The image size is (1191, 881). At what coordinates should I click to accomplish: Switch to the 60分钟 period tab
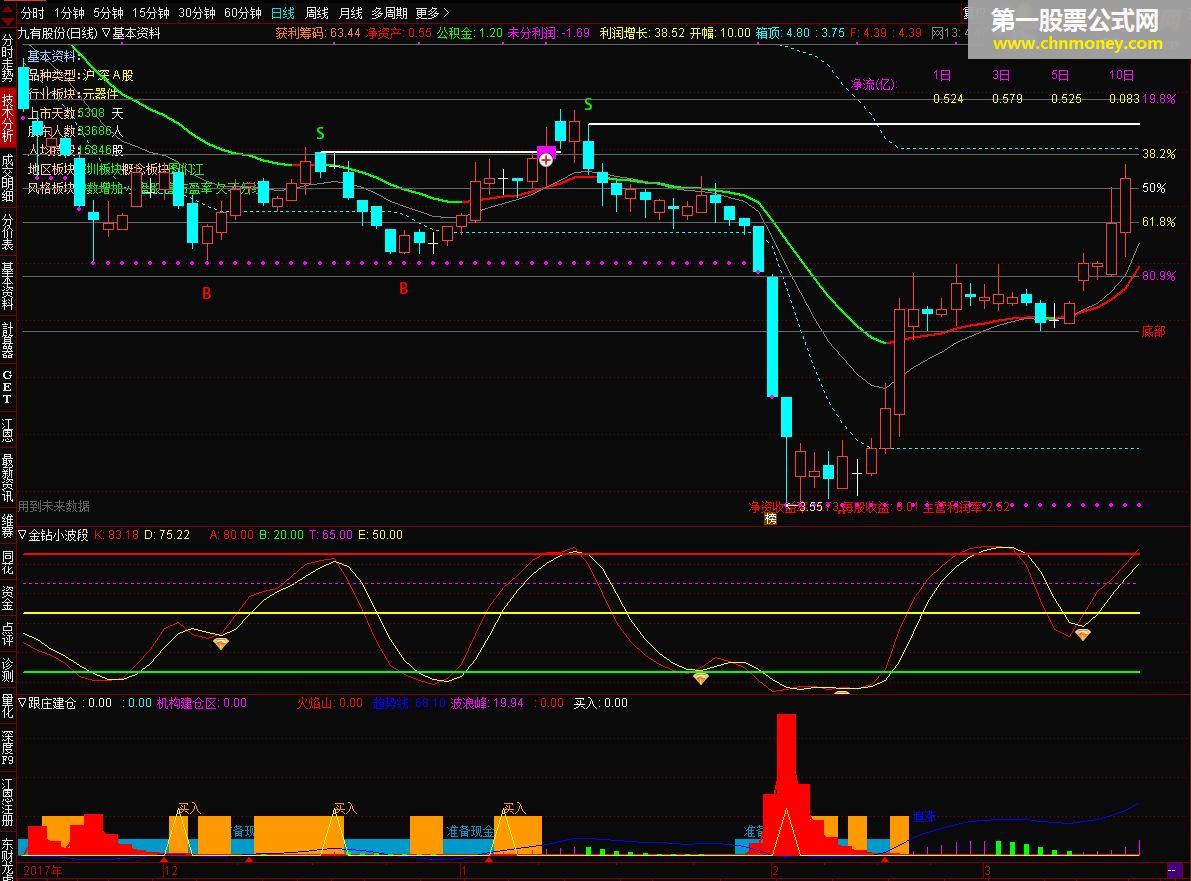[x=243, y=13]
